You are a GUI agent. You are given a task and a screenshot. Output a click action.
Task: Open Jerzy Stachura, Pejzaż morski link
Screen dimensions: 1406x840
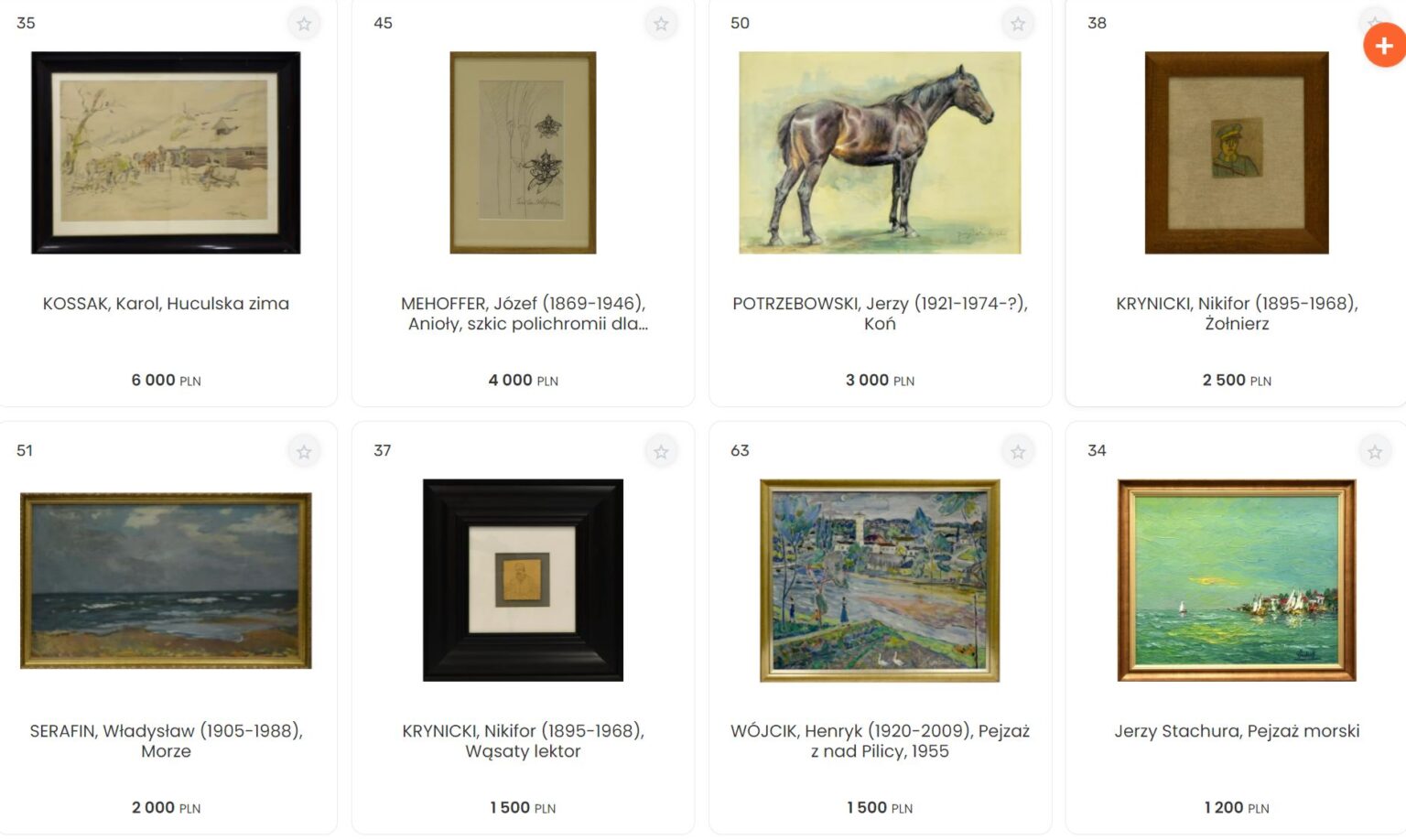coord(1237,730)
